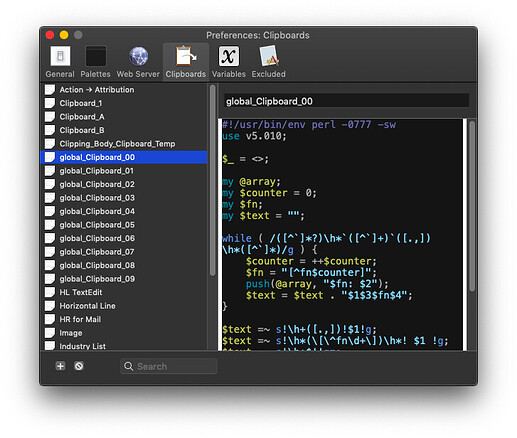
Task: Select the Horizontal Line clipboard
Action: [124, 306]
